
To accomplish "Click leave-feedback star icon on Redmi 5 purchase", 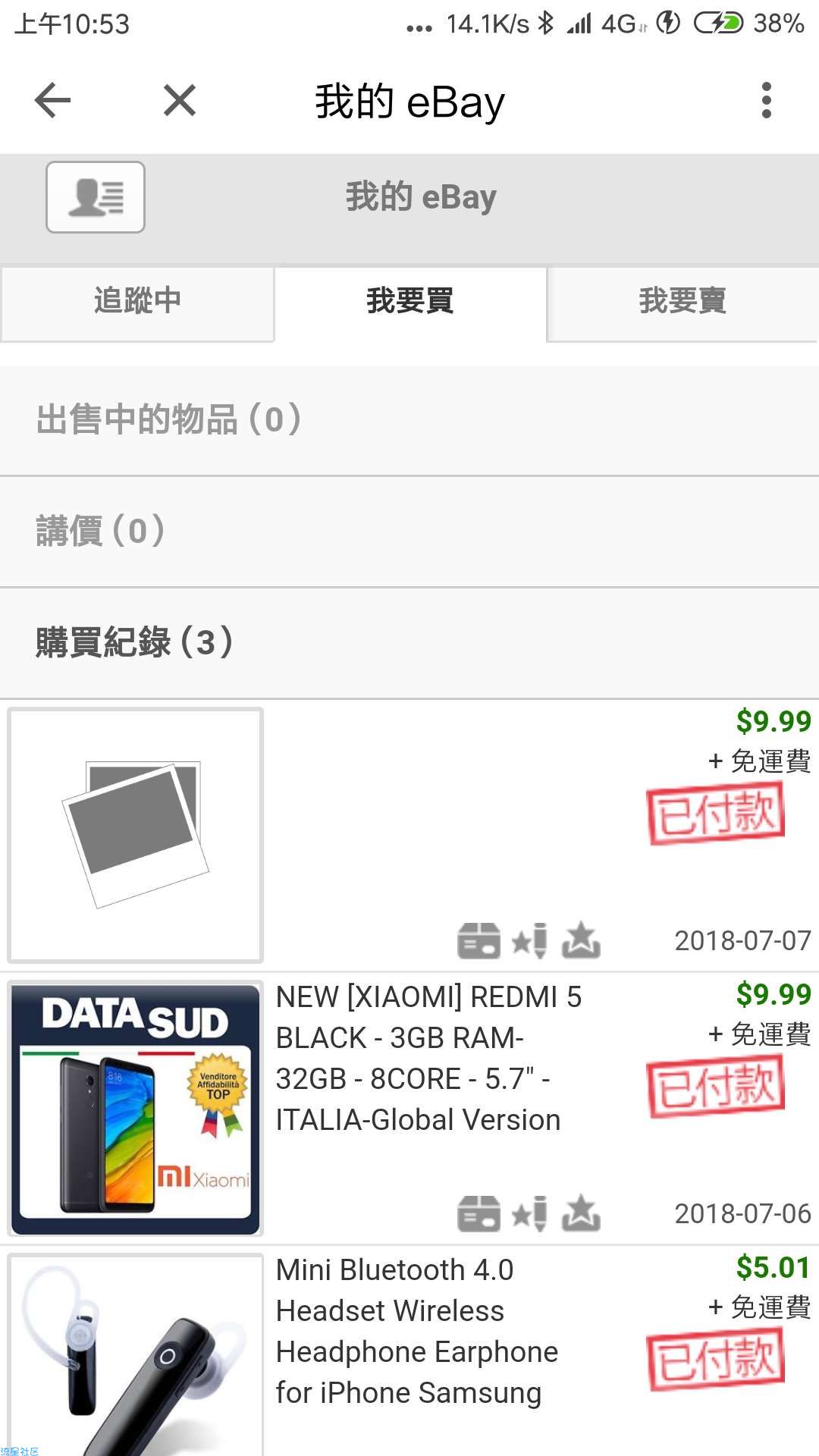I will 529,1213.
